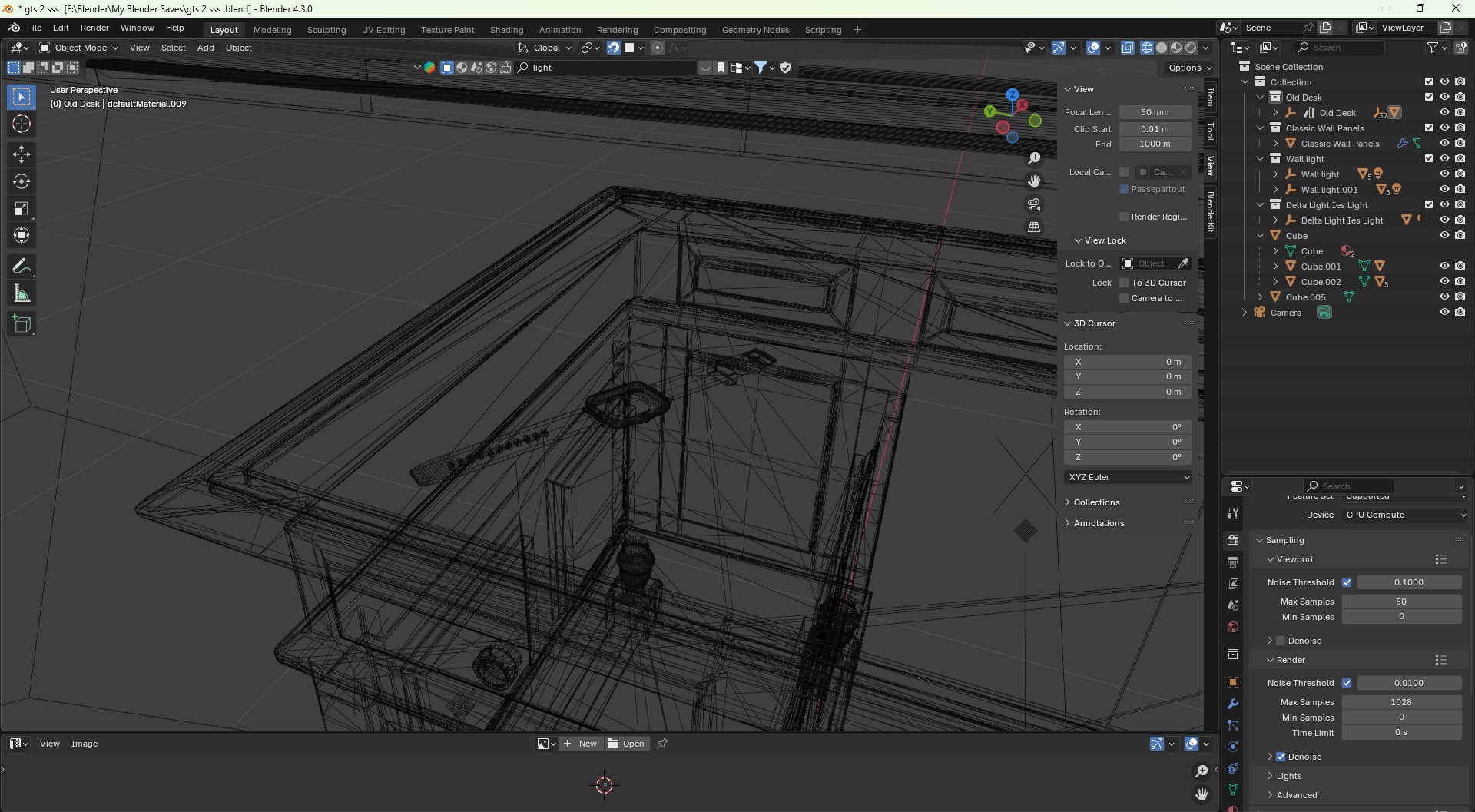Activate the Scale tool
Viewport: 1475px width, 812px height.
[x=22, y=209]
